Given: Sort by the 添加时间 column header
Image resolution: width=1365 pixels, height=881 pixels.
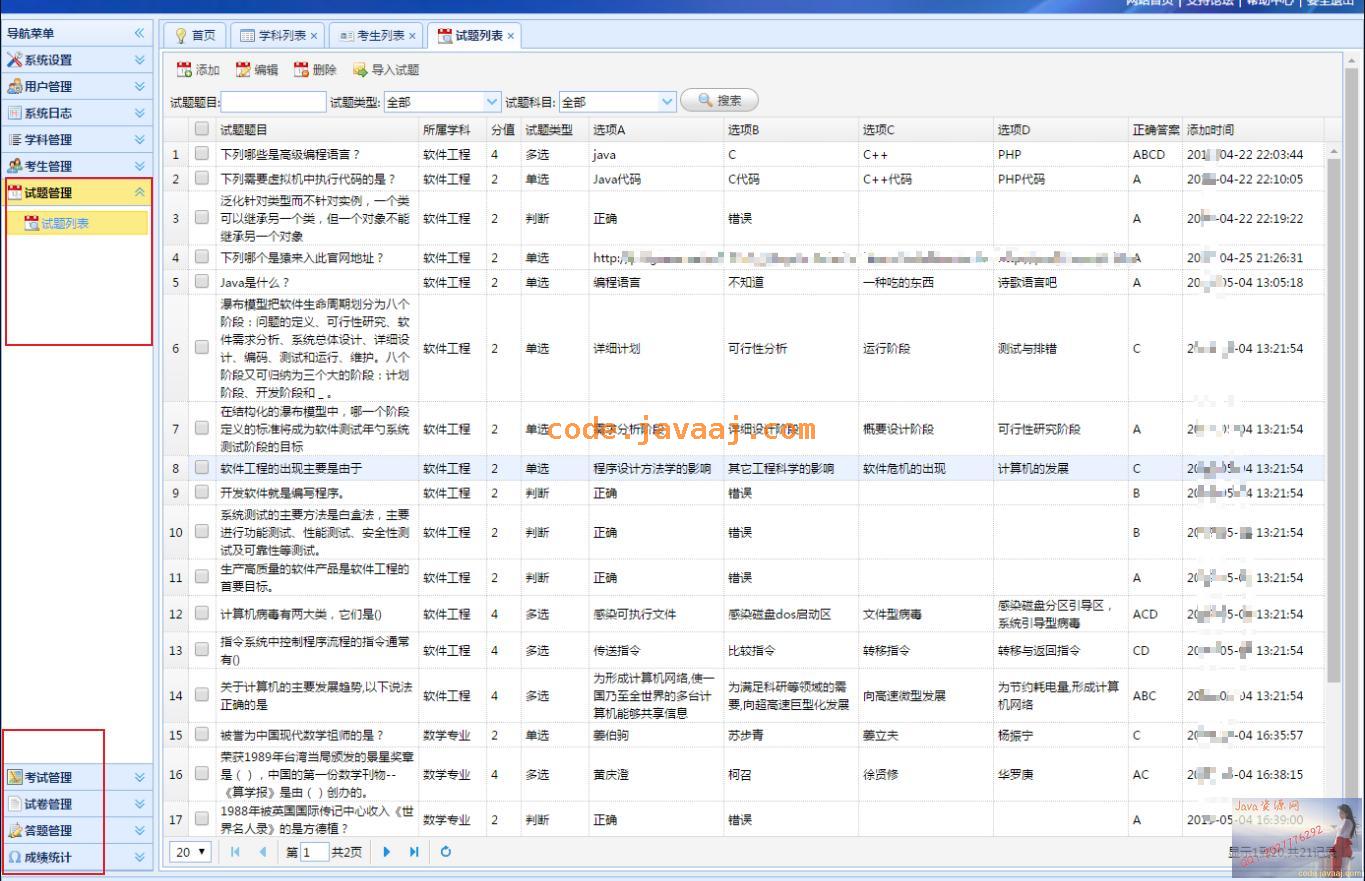Looking at the screenshot, I should pyautogui.click(x=1253, y=129).
